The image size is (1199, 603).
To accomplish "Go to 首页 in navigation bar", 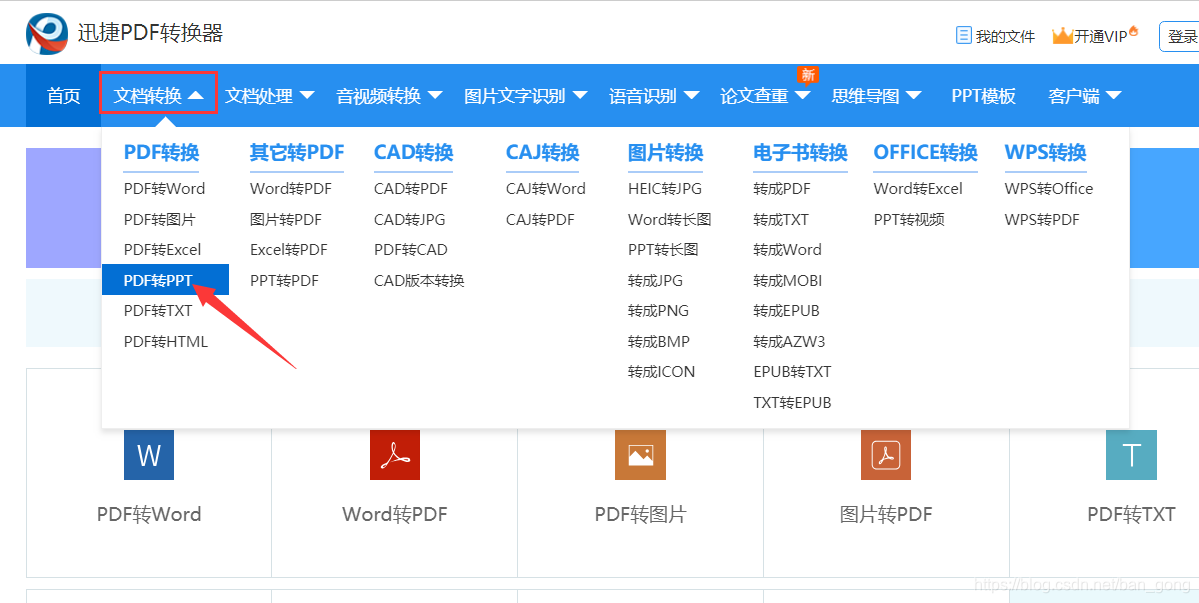I will (63, 96).
